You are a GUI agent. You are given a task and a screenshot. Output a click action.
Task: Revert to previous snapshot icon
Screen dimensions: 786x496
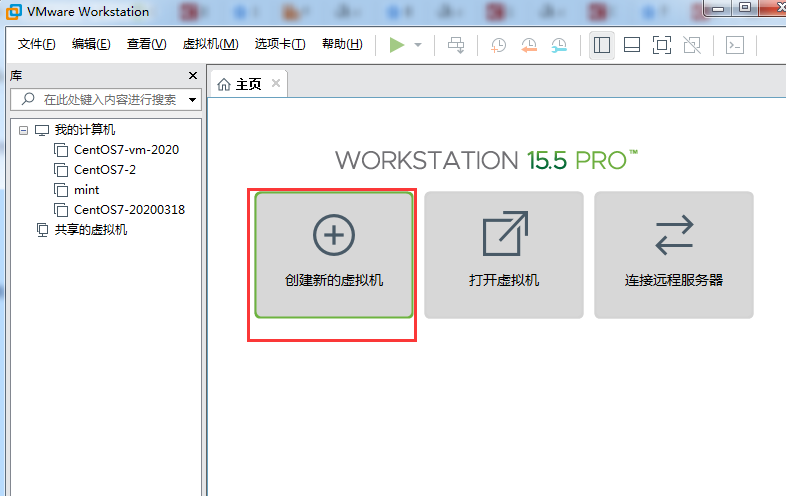(529, 45)
